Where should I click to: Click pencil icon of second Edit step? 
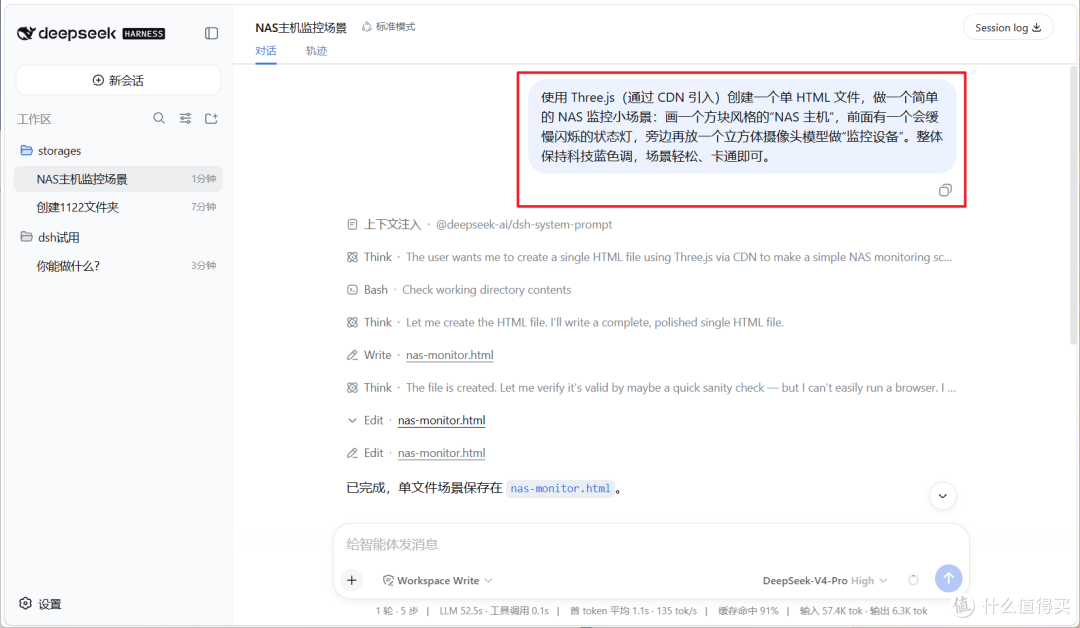[352, 453]
